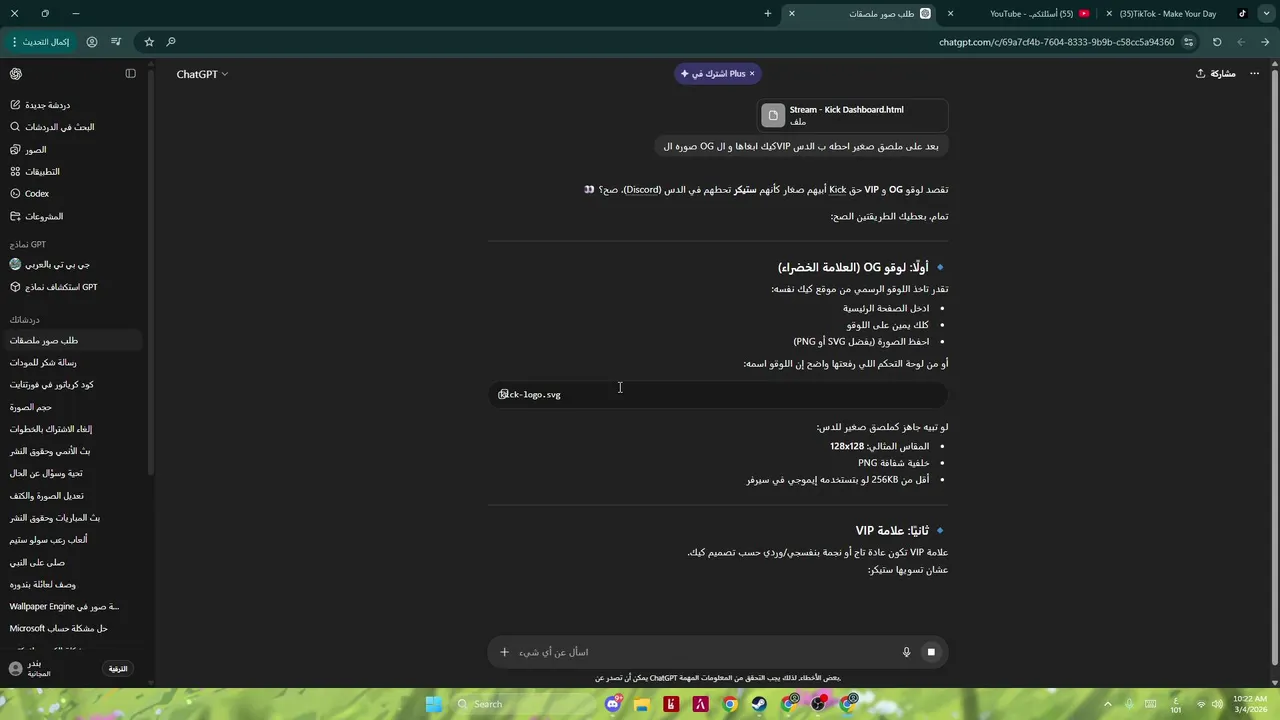Close the TikTok tab

click(1109, 14)
